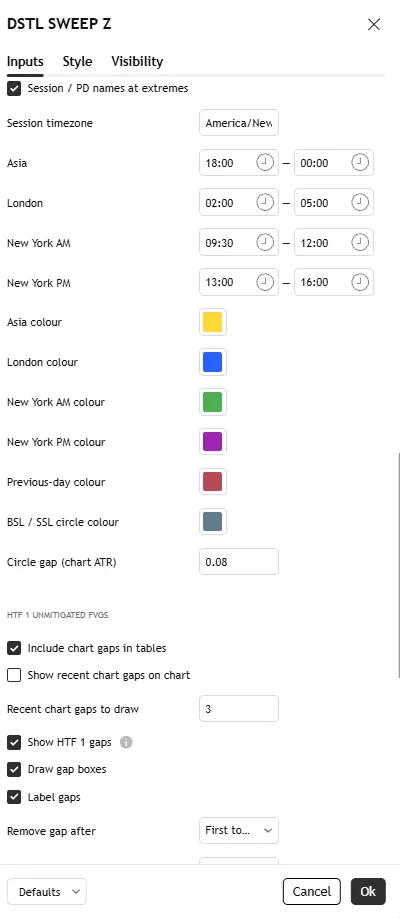The image size is (400, 918).
Task: Open the Session timezone selector
Action: point(239,123)
